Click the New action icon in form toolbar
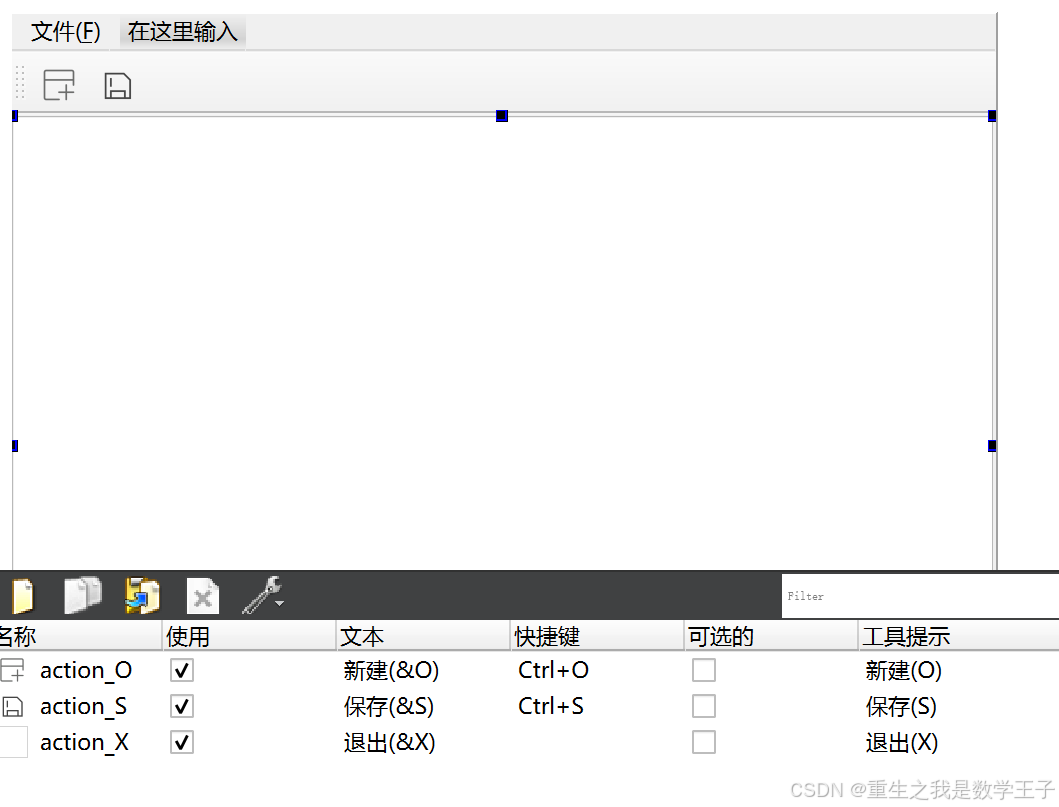Screen dimensions: 1059x807 pos(59,85)
